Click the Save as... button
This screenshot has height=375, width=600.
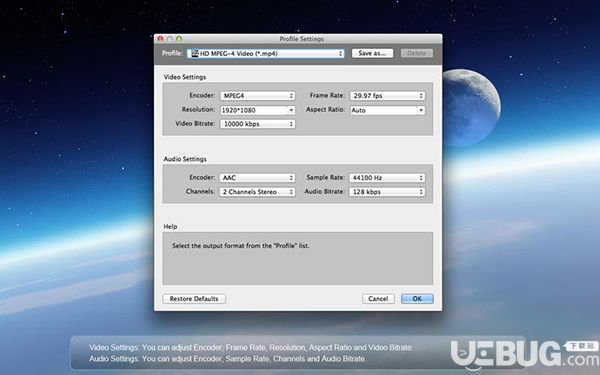(372, 53)
